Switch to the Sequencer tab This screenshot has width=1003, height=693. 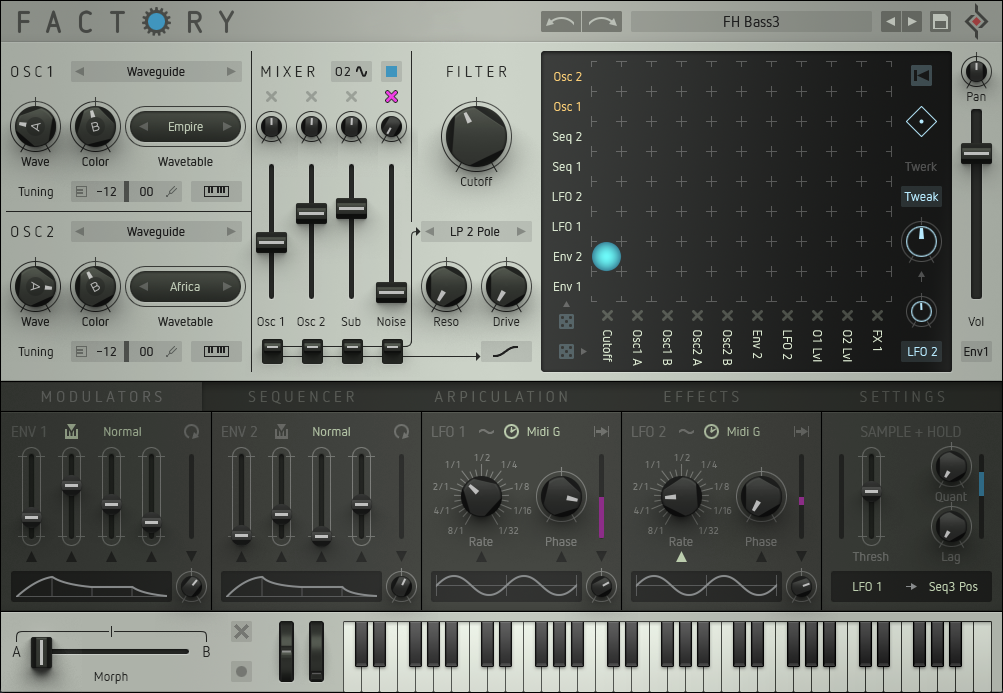(x=301, y=397)
